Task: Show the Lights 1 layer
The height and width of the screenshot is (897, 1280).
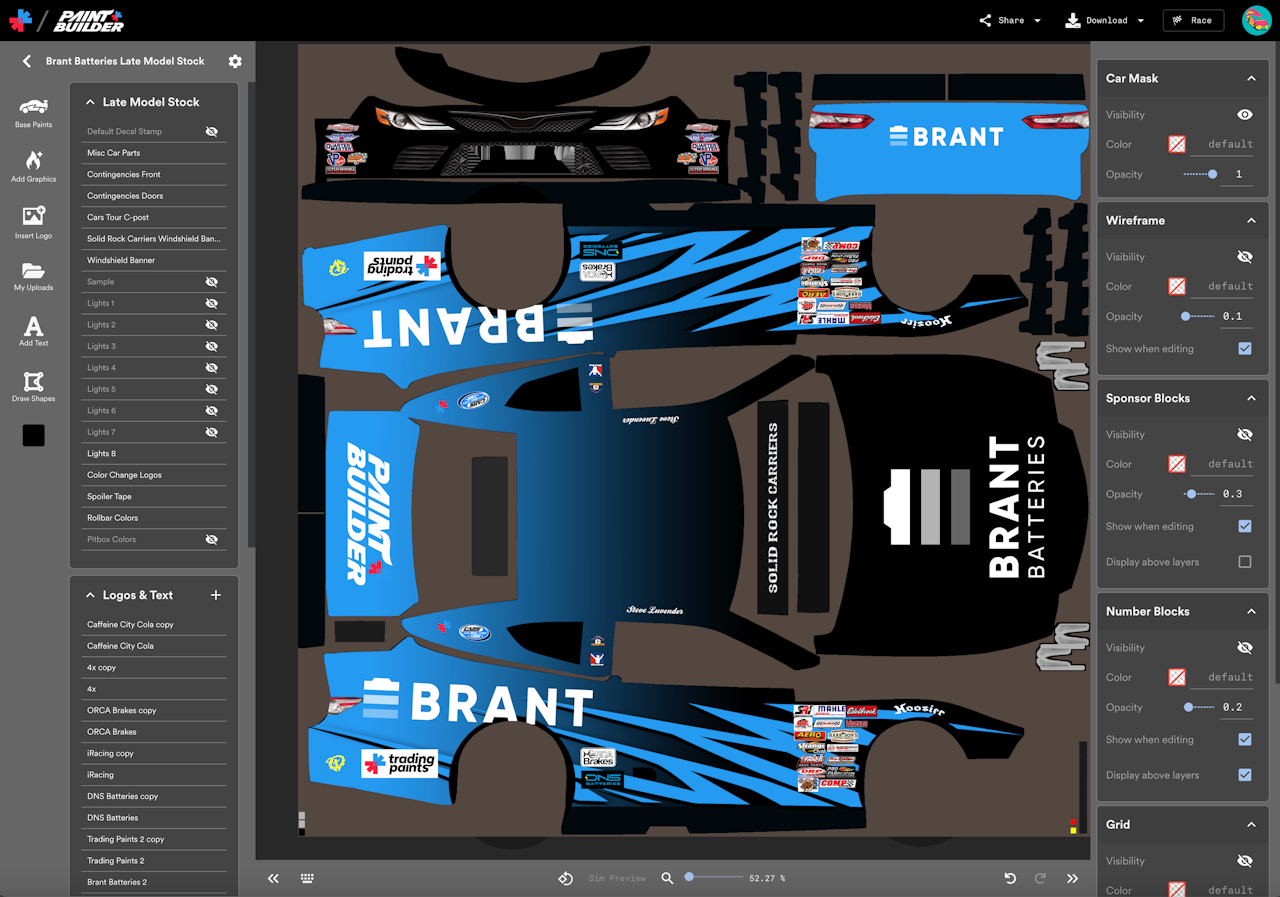Action: click(x=212, y=303)
